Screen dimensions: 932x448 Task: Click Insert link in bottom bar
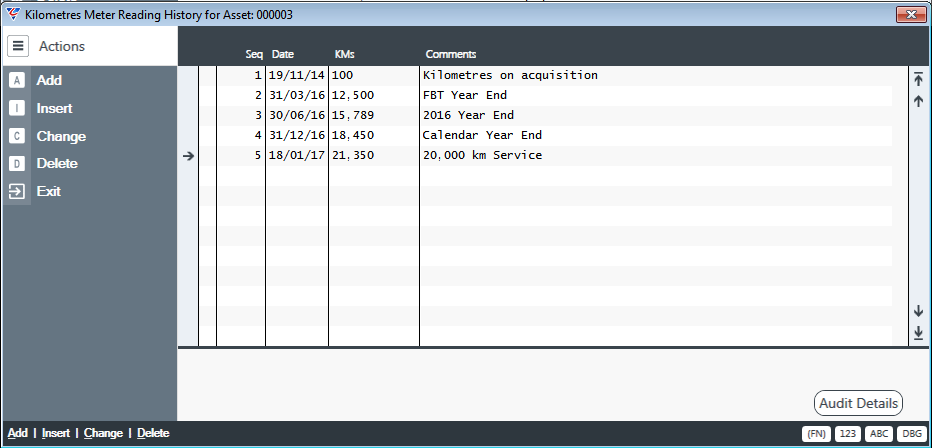pyautogui.click(x=56, y=433)
